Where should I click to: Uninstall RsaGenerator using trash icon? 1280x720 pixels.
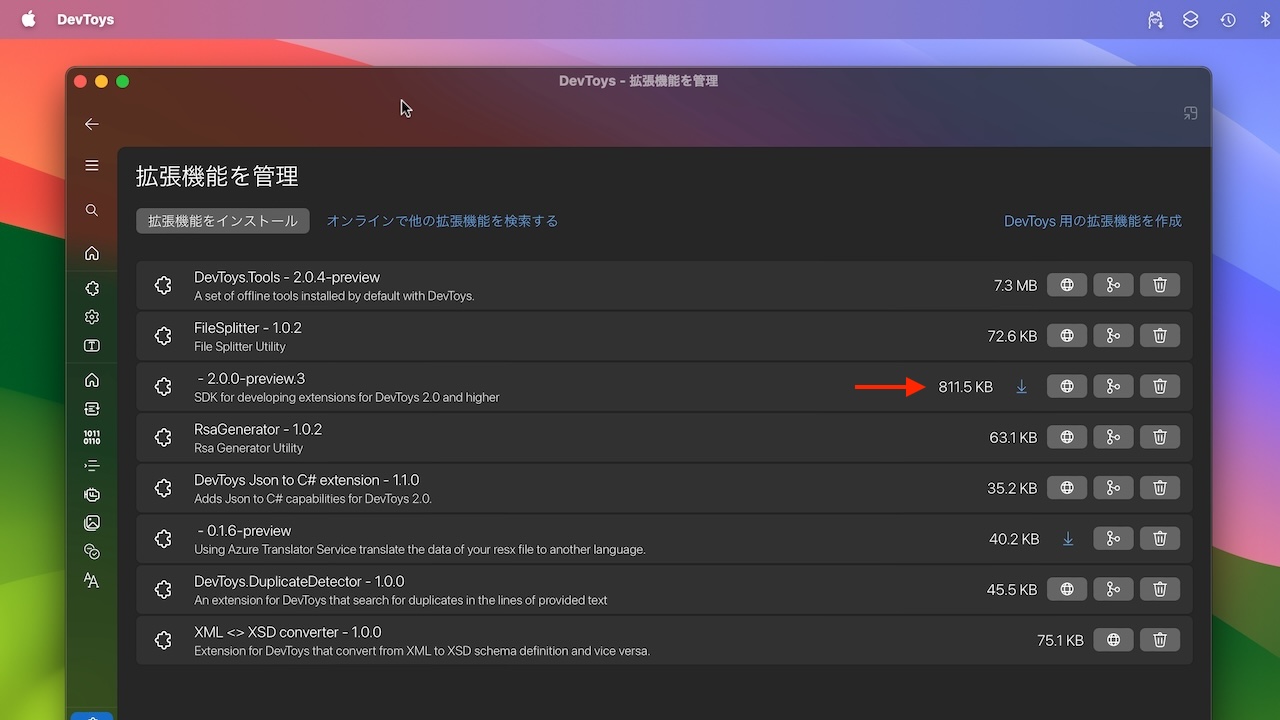1160,437
